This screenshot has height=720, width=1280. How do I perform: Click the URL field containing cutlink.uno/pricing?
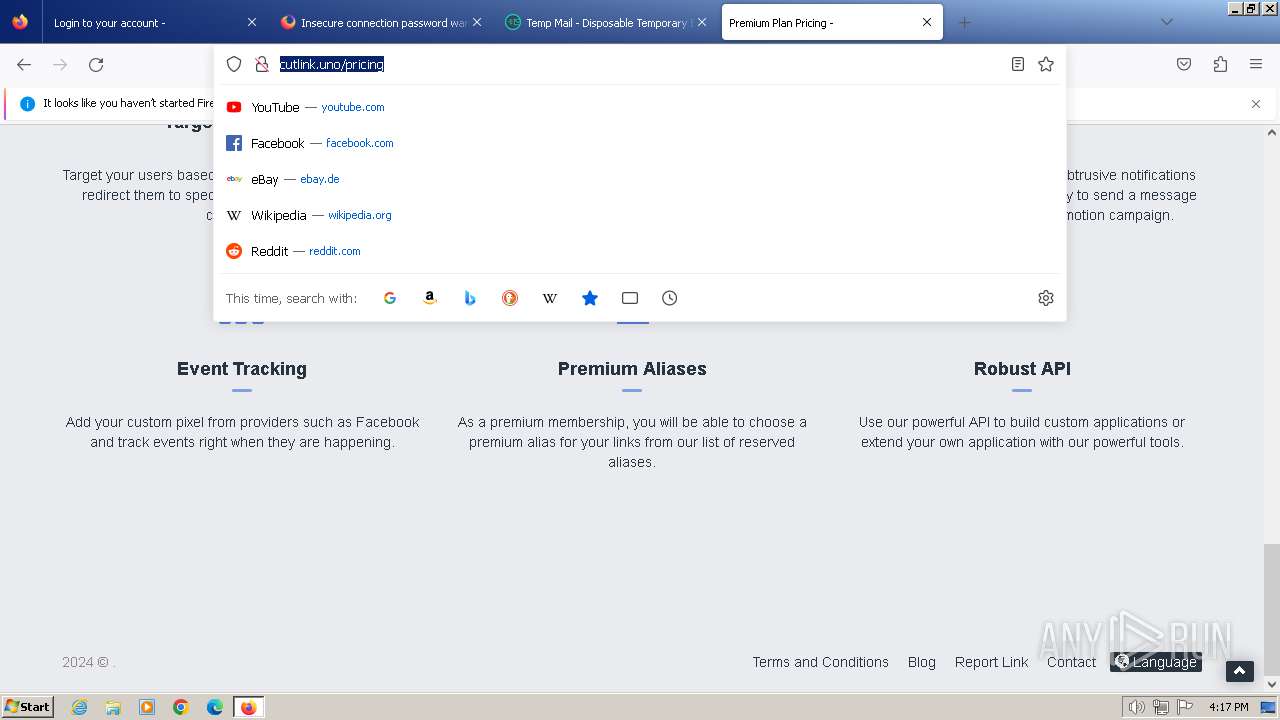[x=640, y=64]
